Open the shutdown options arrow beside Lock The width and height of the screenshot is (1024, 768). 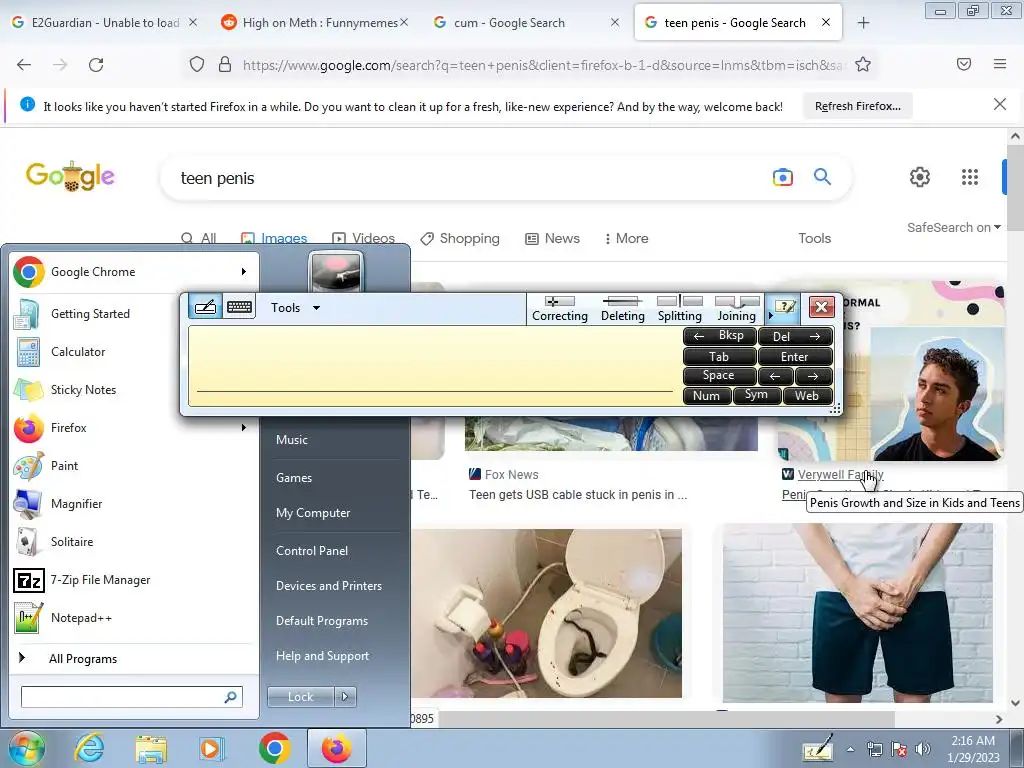pos(345,697)
